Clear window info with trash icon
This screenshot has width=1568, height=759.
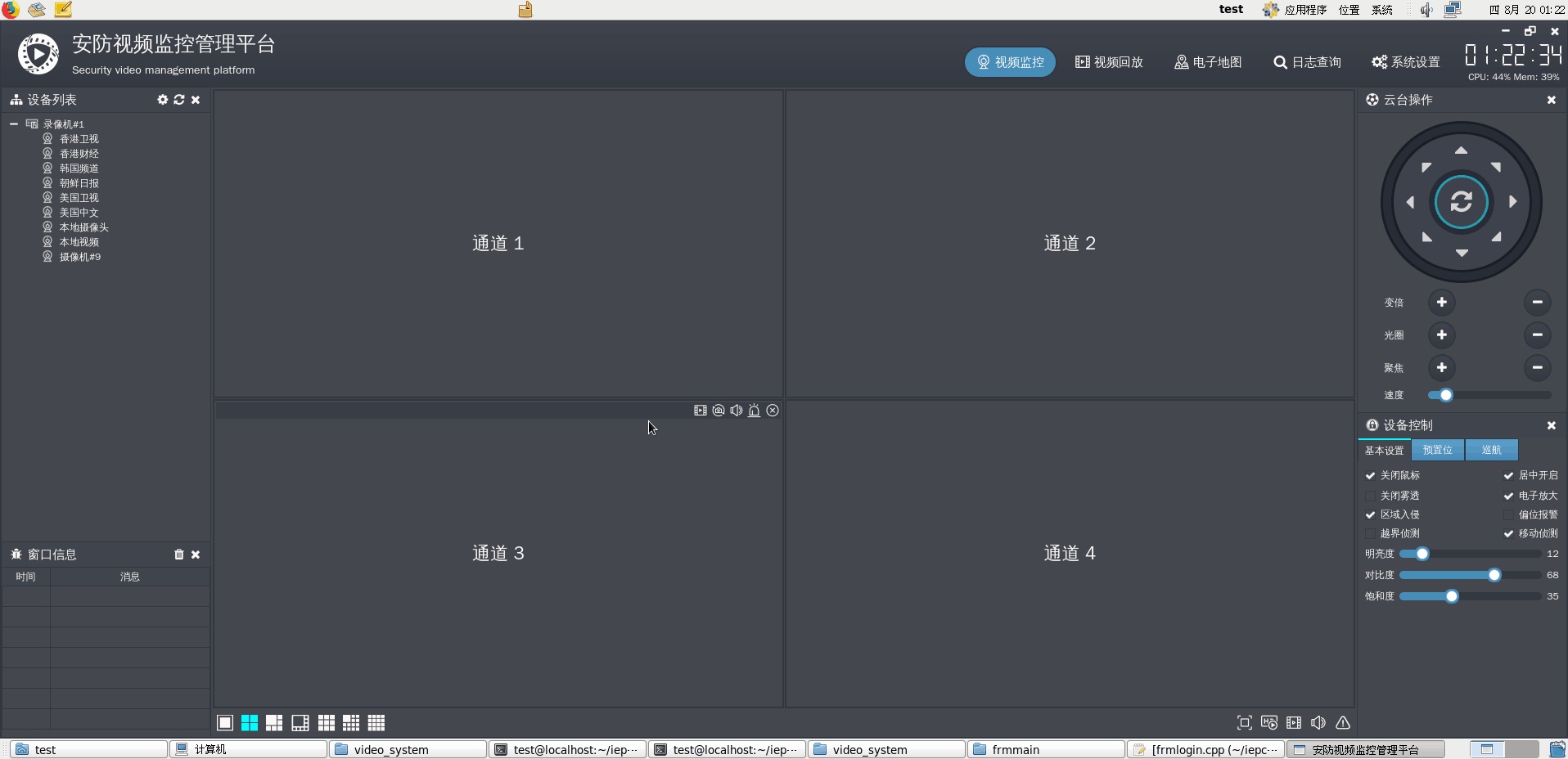point(179,555)
